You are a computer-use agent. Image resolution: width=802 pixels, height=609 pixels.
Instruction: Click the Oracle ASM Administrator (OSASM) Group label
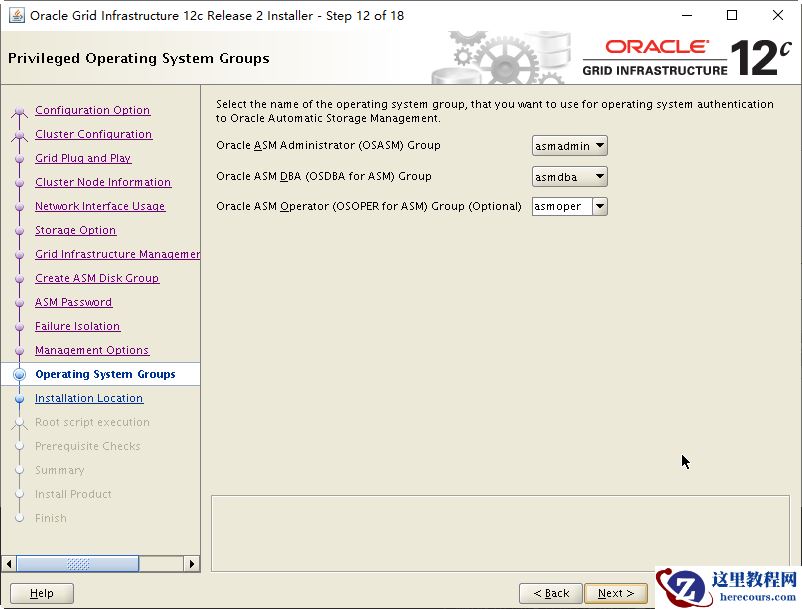point(328,145)
